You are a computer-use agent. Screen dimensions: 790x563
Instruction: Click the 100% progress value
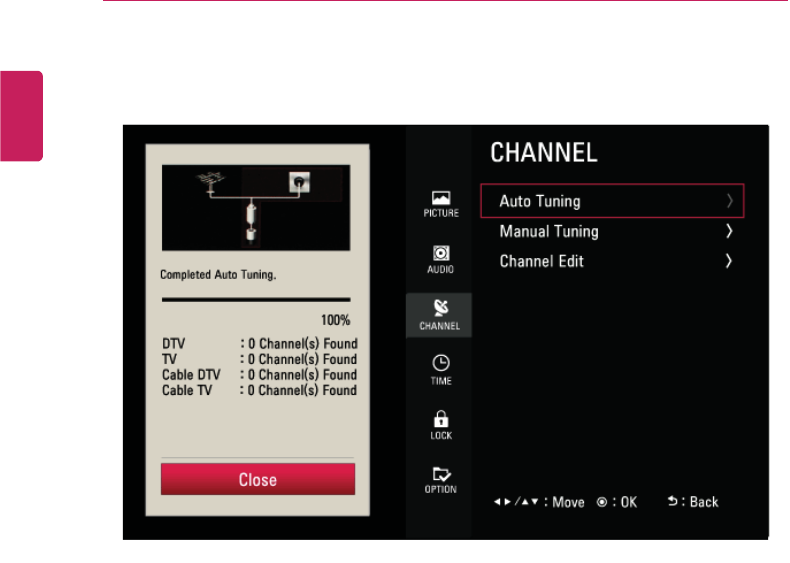(336, 320)
